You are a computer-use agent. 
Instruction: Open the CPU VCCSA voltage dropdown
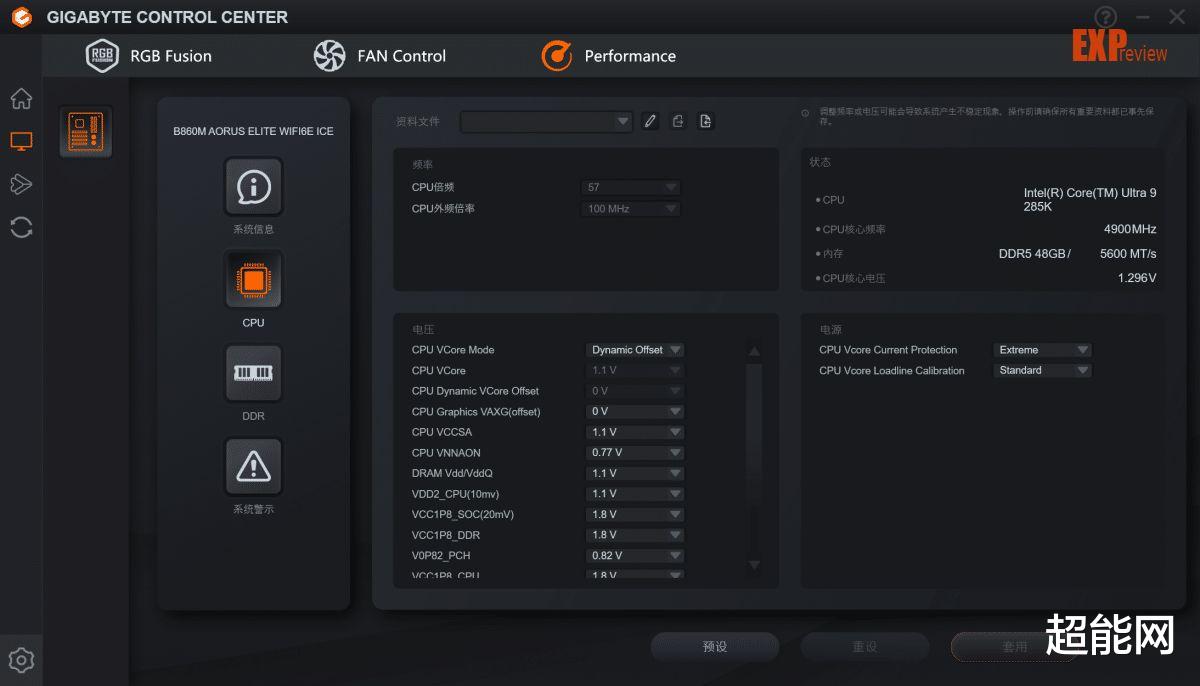click(635, 432)
